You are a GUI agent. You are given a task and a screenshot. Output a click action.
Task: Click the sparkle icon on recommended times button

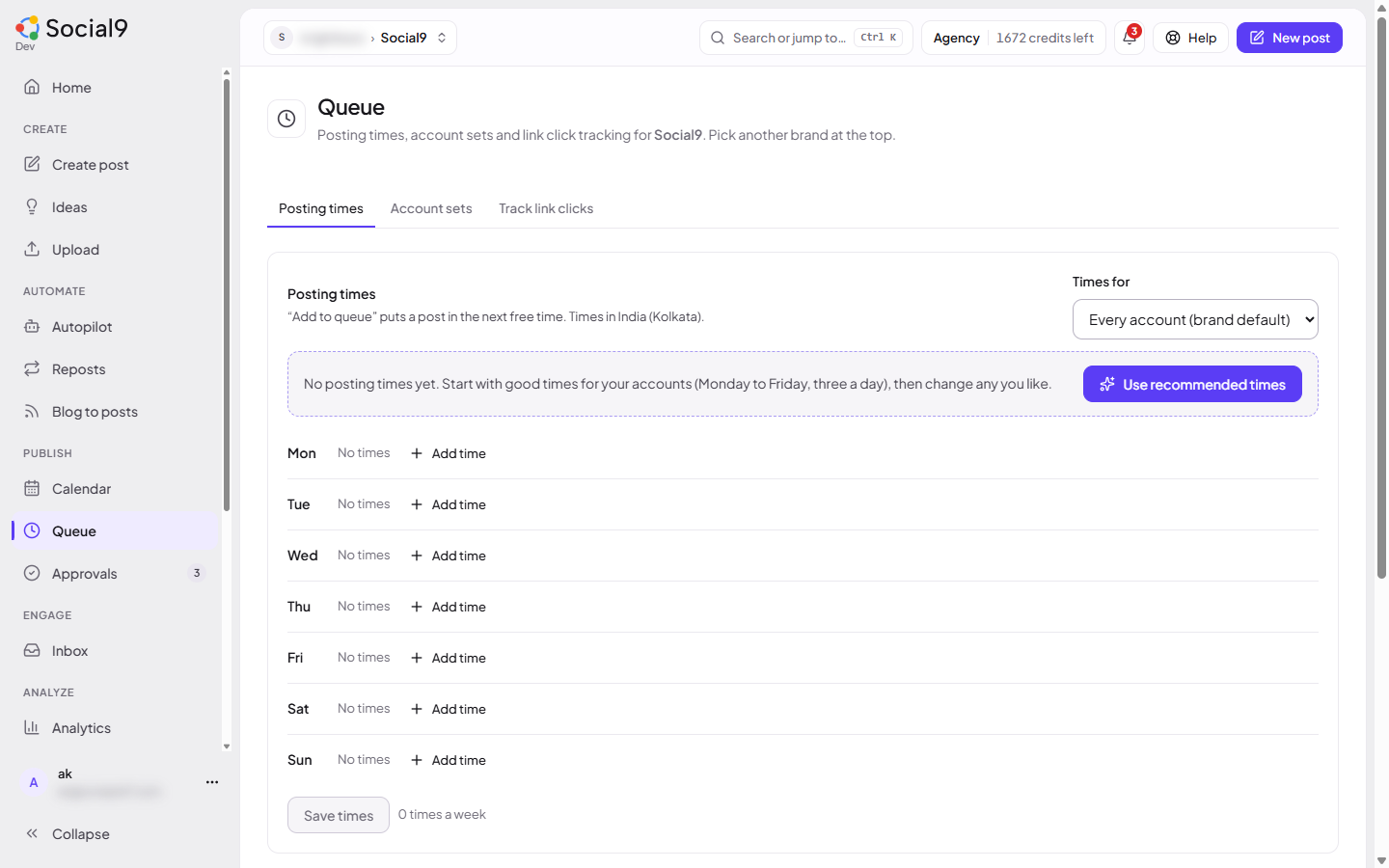tap(1107, 384)
